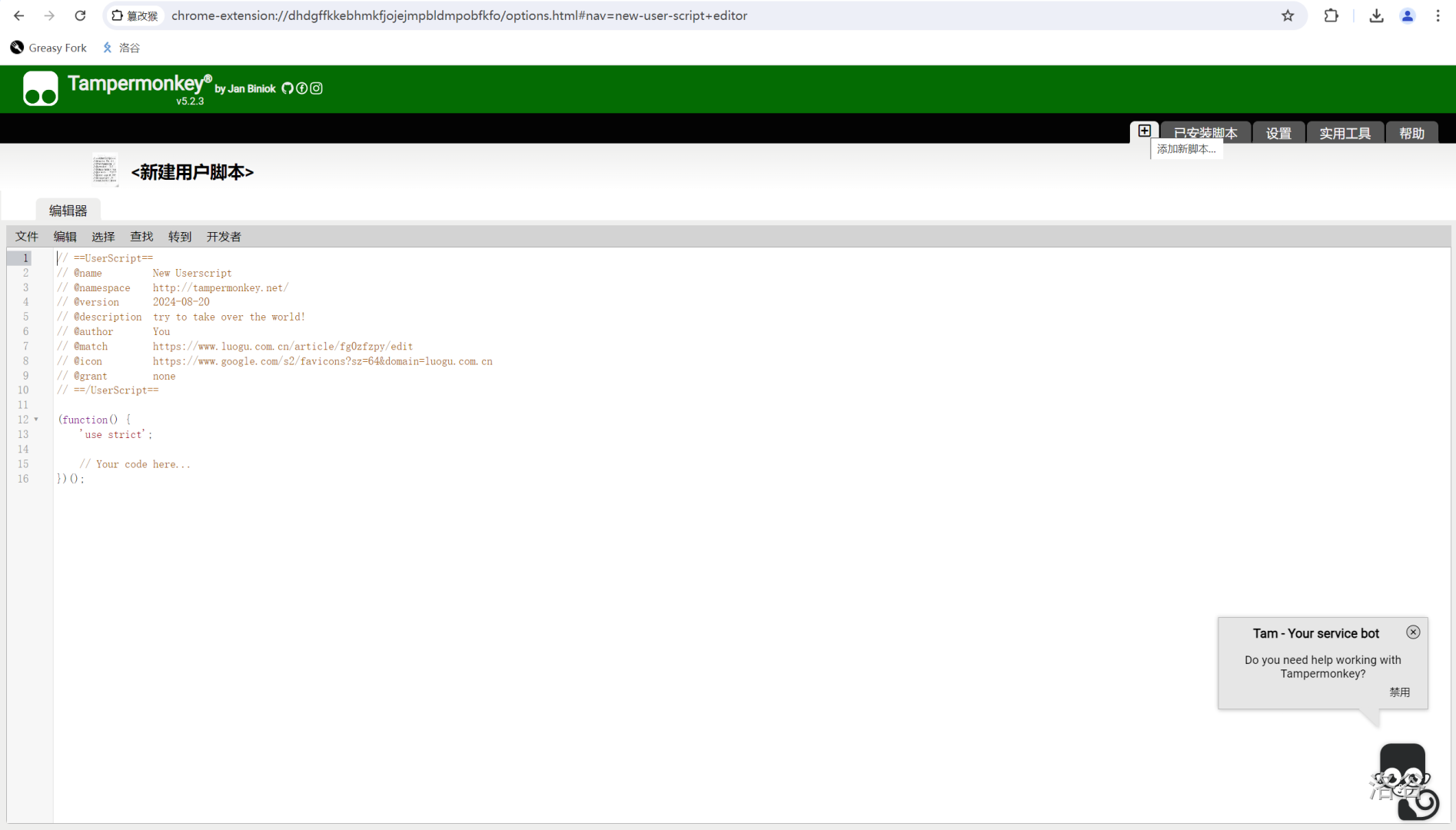Open Greasy Fork bookmark
1456x830 pixels.
(x=48, y=48)
